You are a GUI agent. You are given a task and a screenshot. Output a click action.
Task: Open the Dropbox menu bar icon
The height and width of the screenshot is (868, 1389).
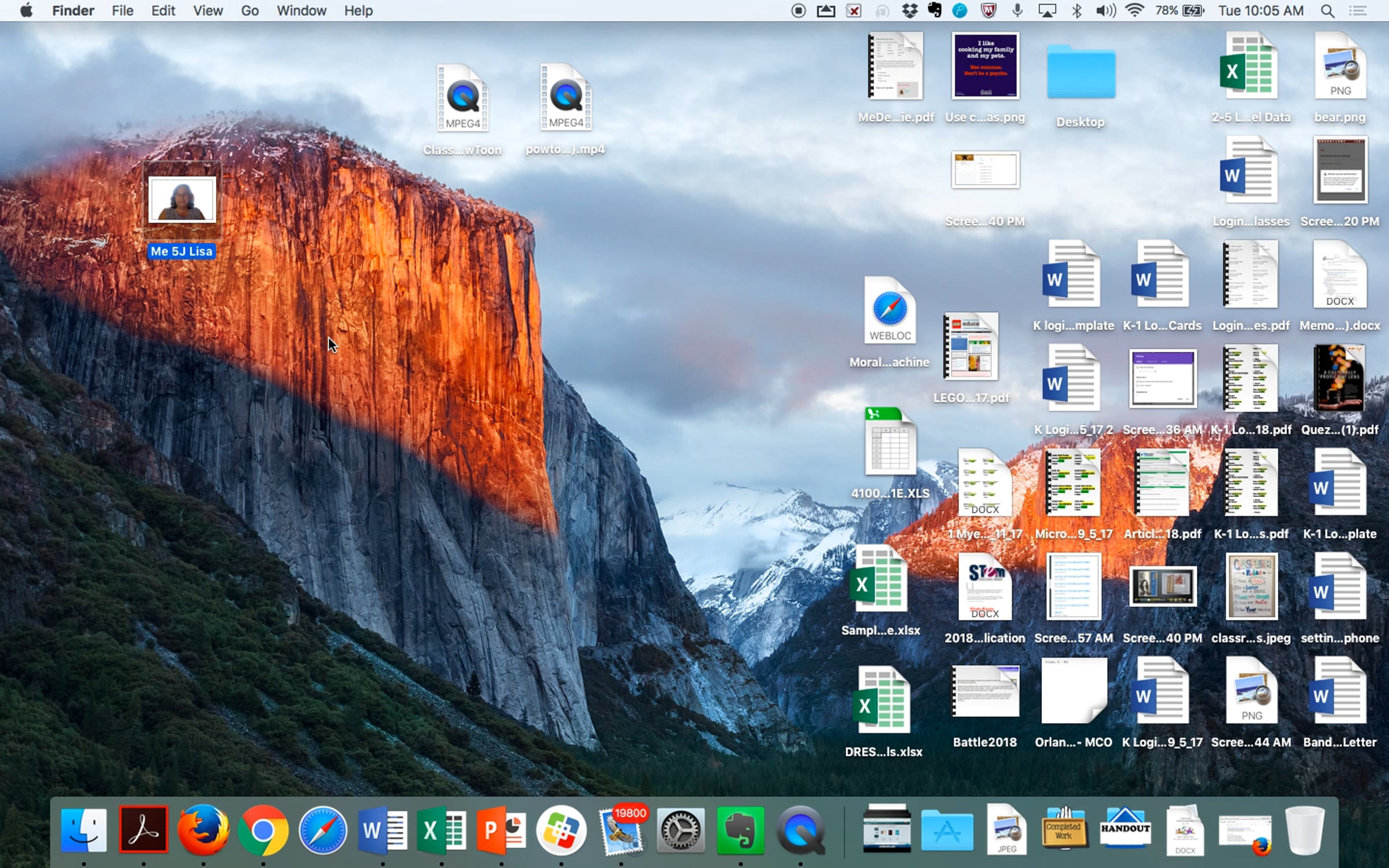909,10
